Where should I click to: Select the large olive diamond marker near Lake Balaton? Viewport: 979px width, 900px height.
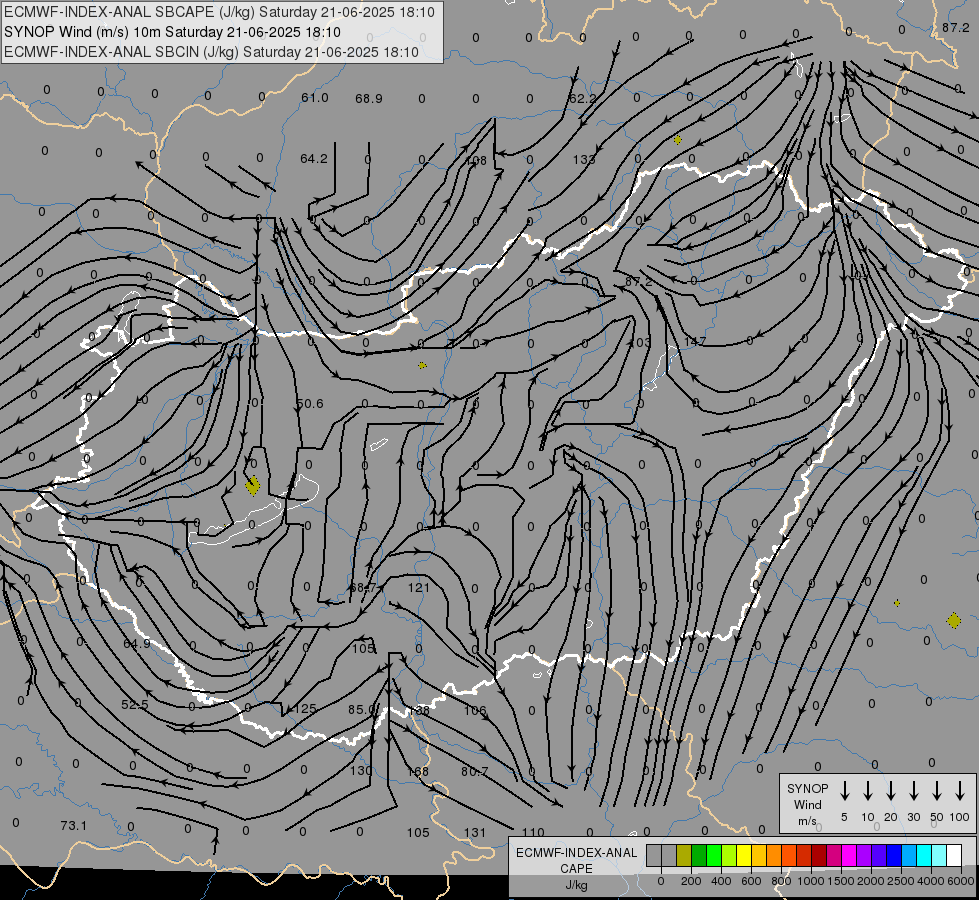(252, 485)
